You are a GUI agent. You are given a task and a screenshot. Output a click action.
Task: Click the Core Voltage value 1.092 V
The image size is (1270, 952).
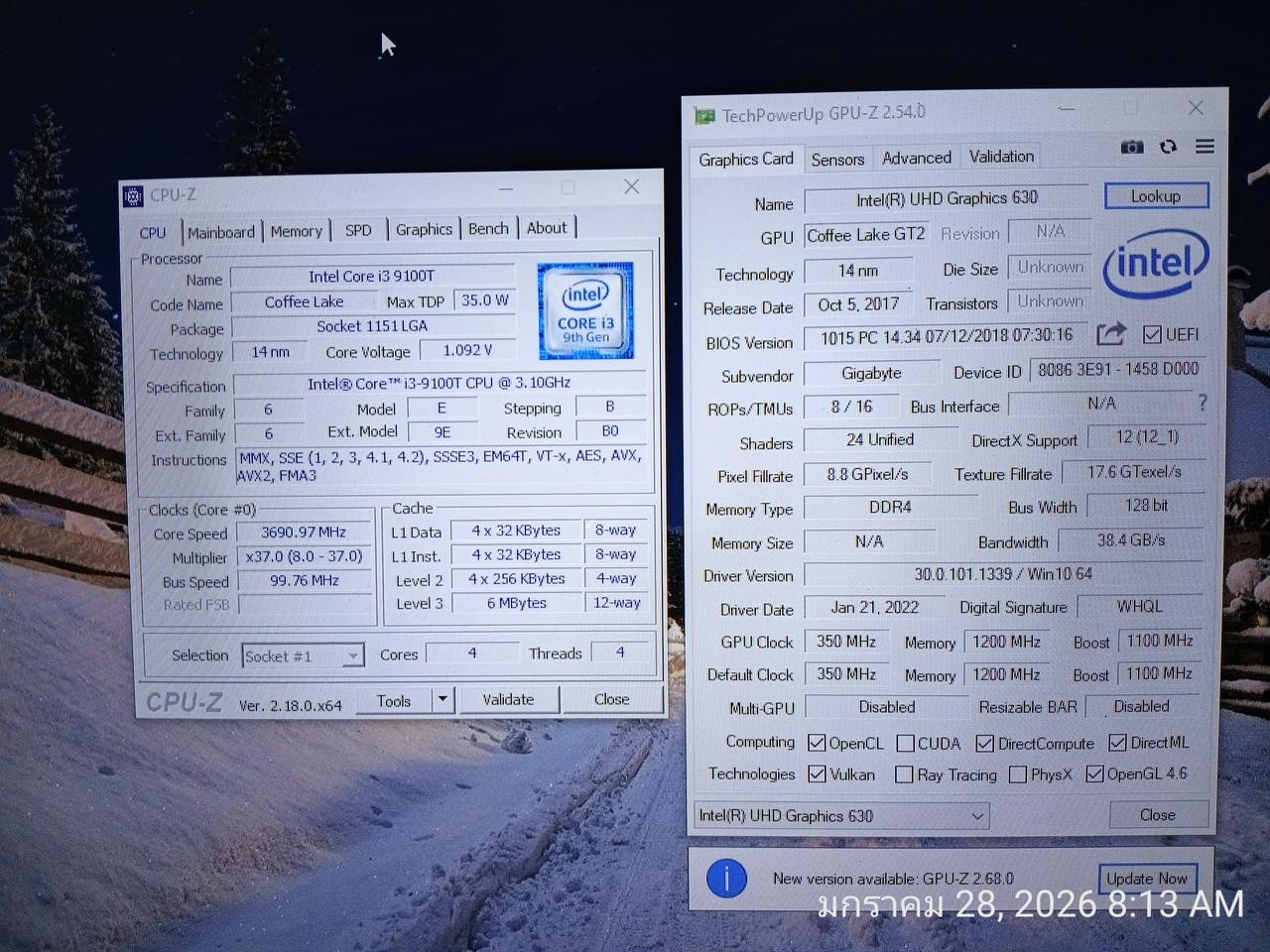click(x=467, y=350)
